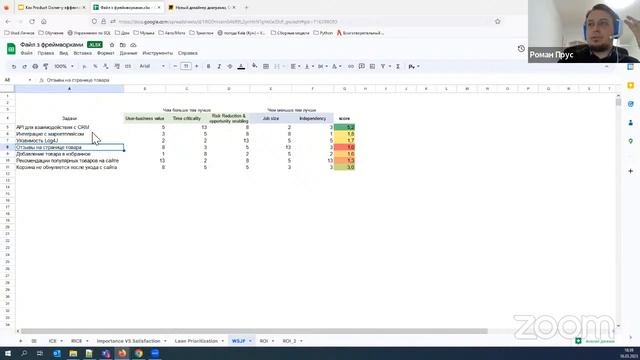Open the borders tool
The height and width of the screenshot is (360, 640).
266,67
